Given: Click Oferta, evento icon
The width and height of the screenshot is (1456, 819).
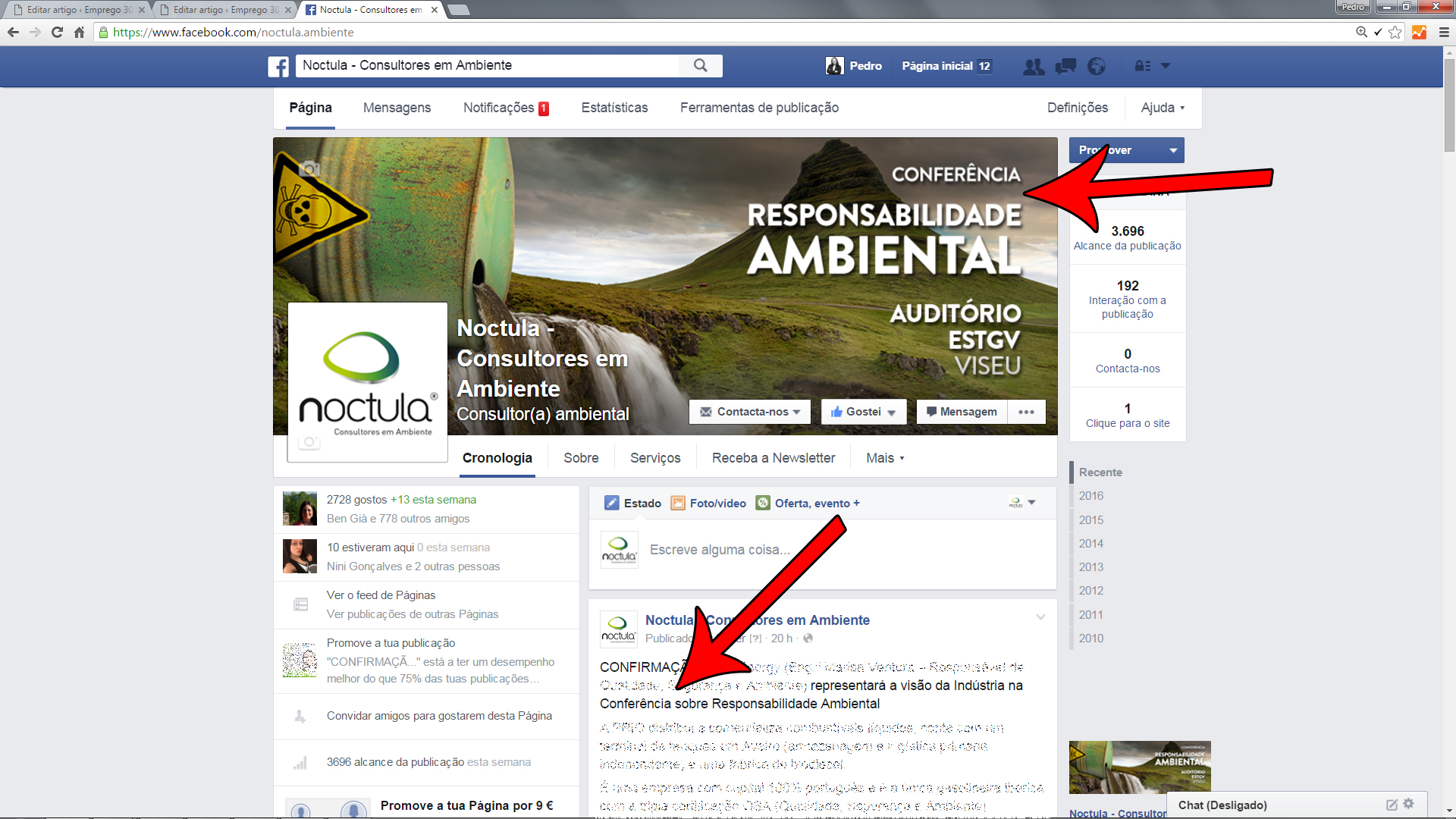Looking at the screenshot, I should pyautogui.click(x=763, y=503).
